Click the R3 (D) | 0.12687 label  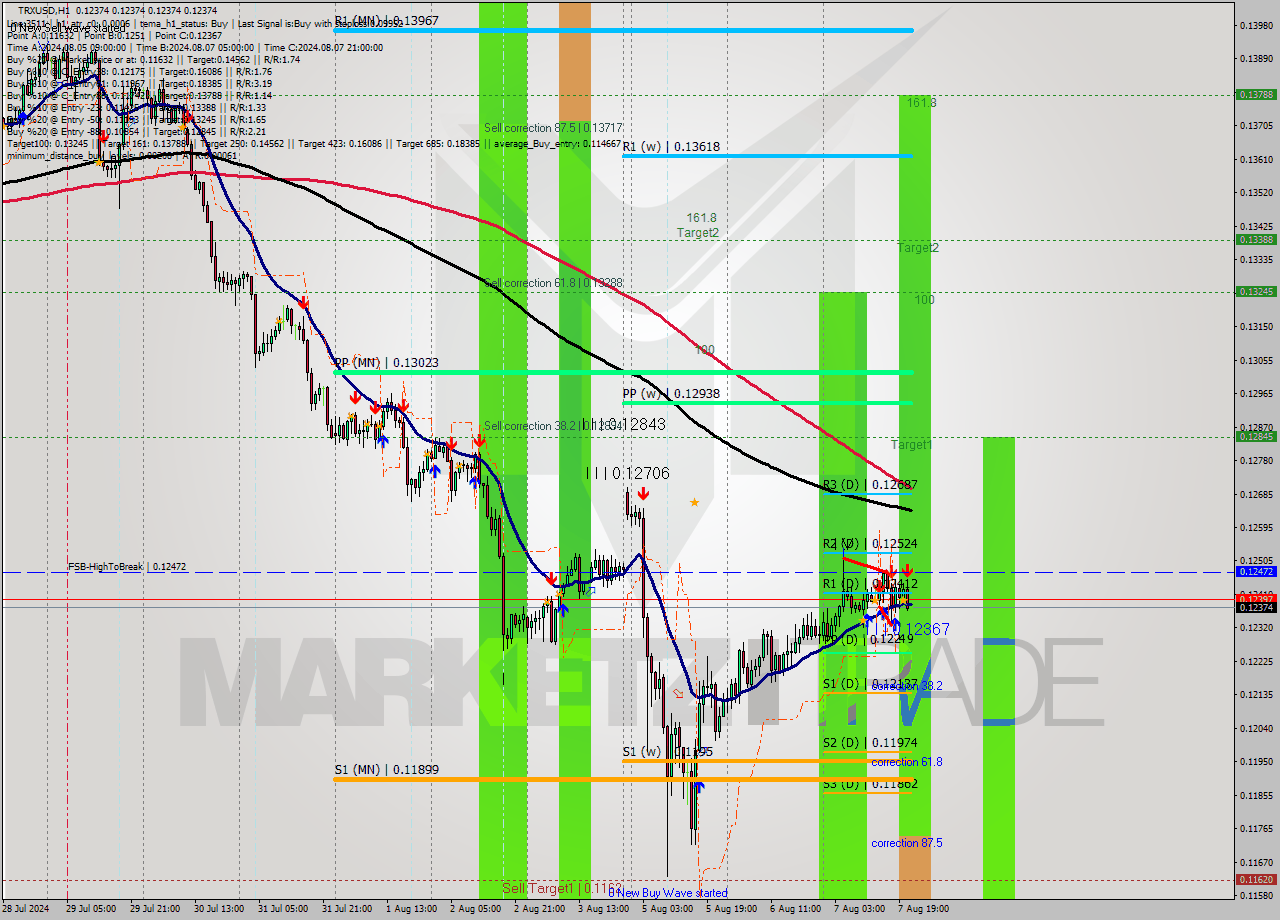point(870,485)
